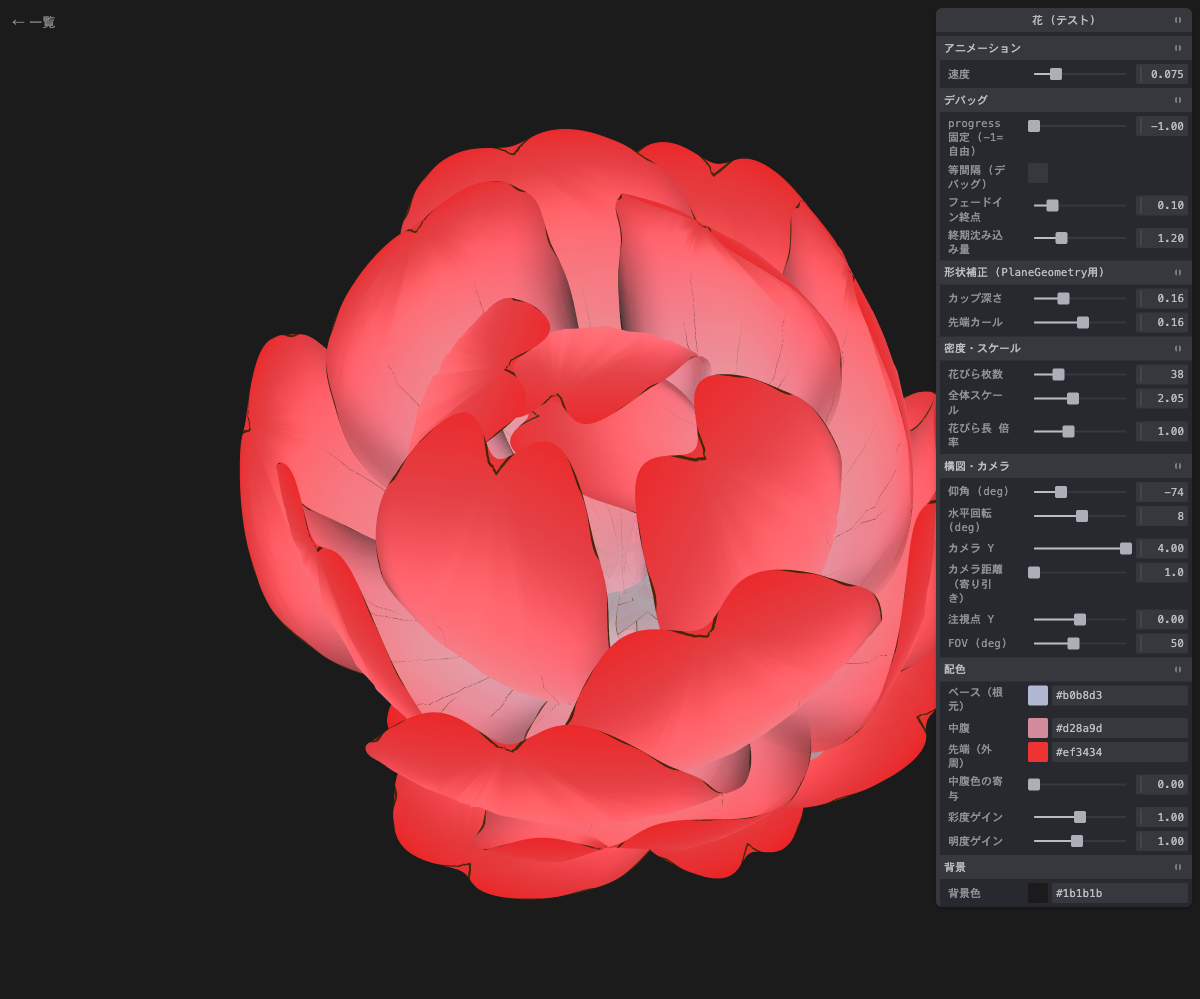Collapse the デバッグ folder
The height and width of the screenshot is (999, 1200).
tap(1064, 100)
